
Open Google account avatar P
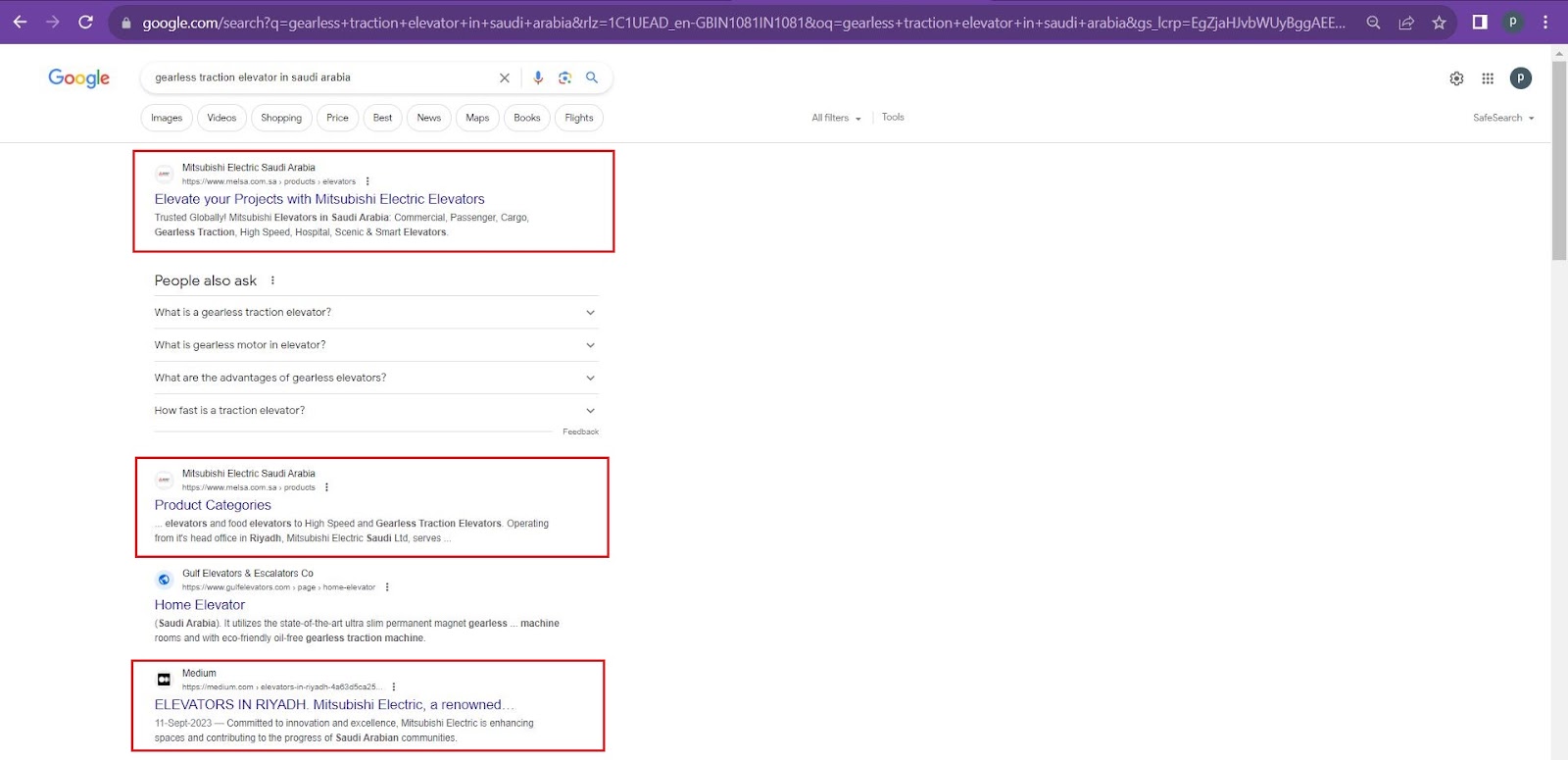tap(1521, 78)
